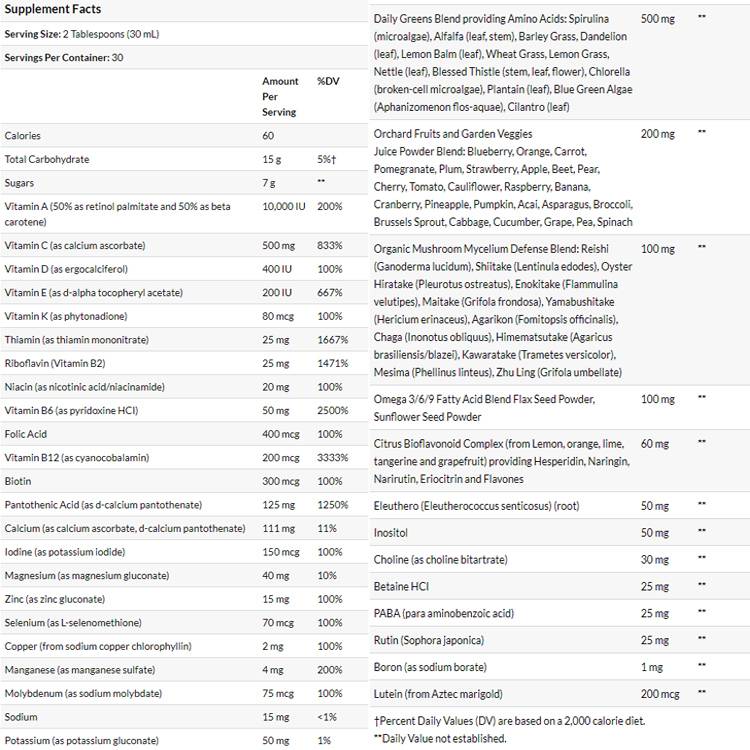The image size is (750, 750).
Task: Click the Potassium (as potassium gluconate) label
Action: pyautogui.click(x=81, y=741)
